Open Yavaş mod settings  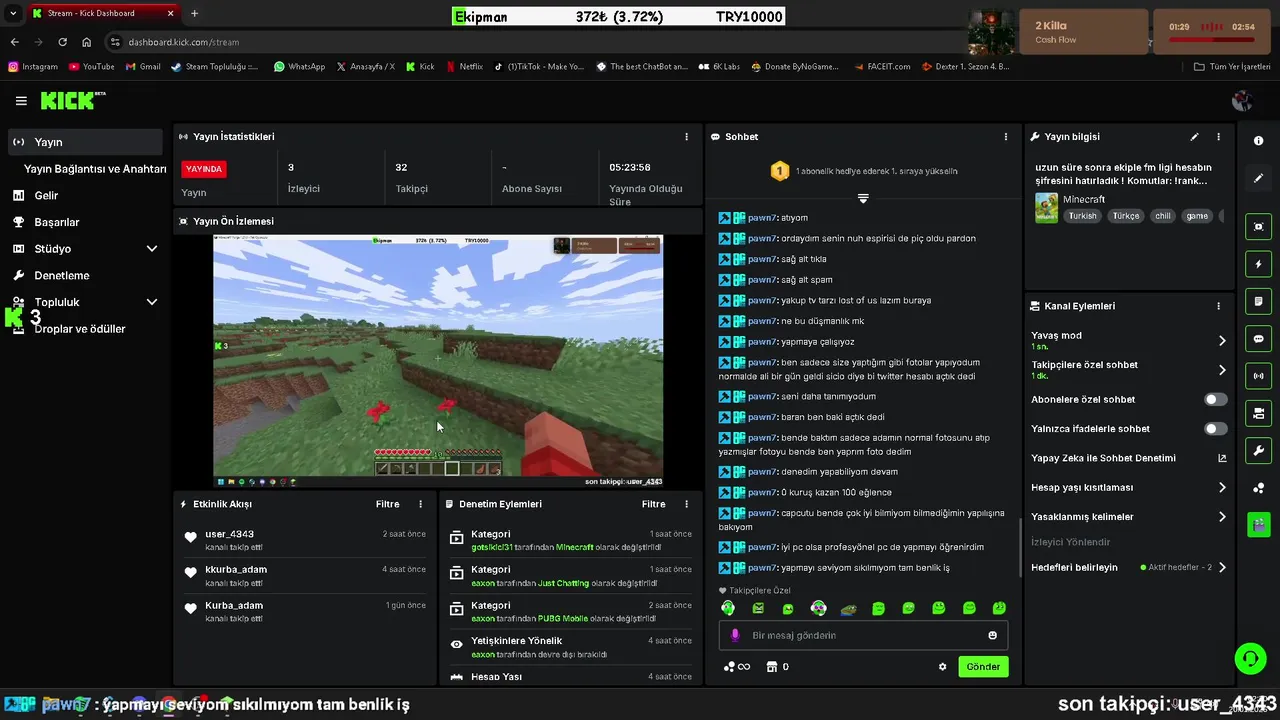point(1129,340)
